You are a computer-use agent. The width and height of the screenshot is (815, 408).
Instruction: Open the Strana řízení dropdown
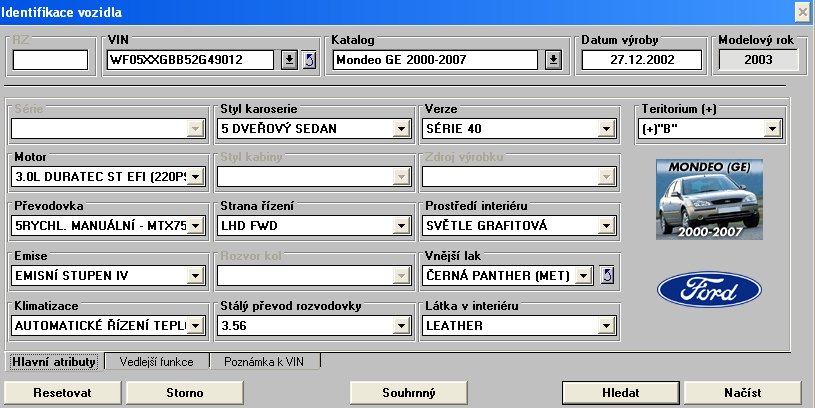pyautogui.click(x=401, y=226)
